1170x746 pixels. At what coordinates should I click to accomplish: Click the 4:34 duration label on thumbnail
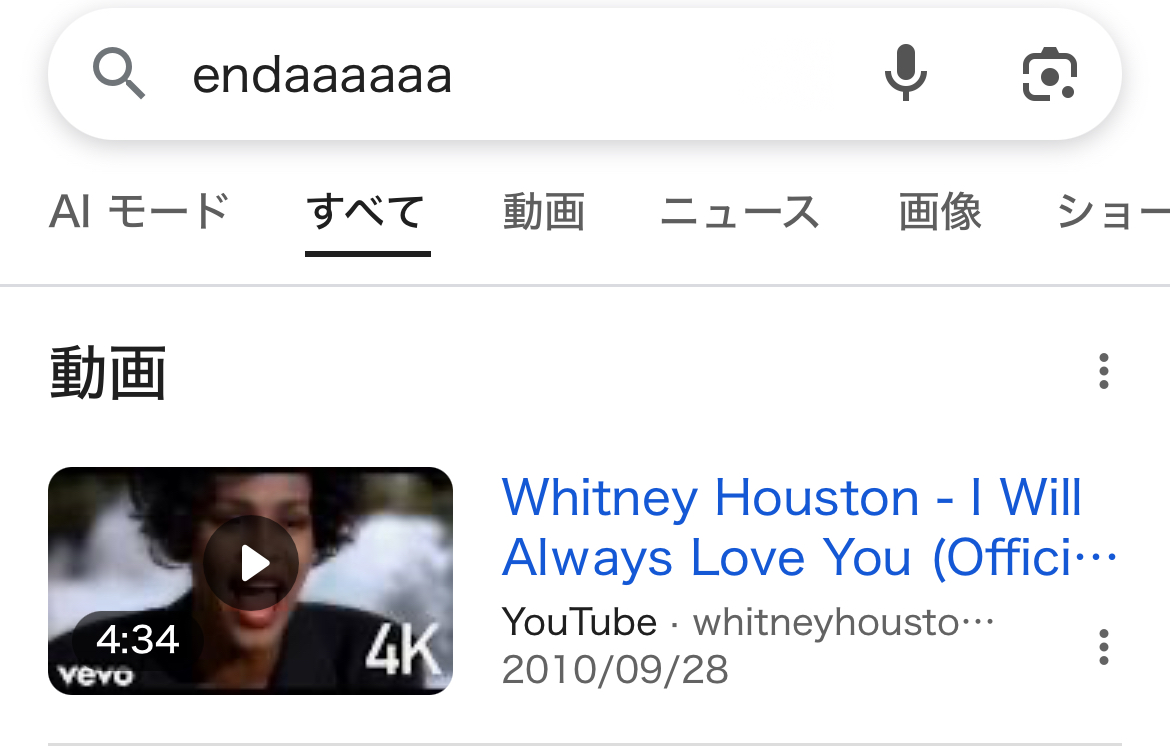[138, 639]
